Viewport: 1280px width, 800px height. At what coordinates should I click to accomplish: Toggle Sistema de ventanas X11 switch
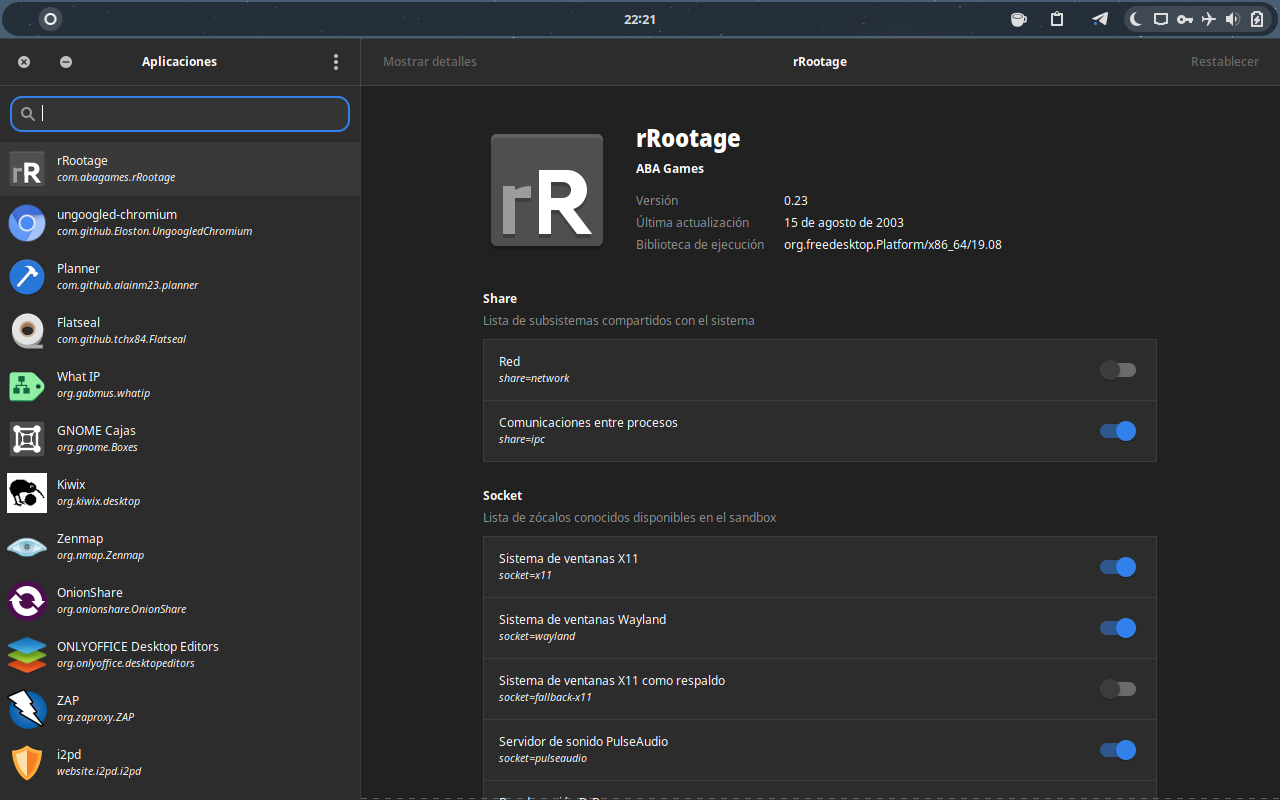(1118, 567)
